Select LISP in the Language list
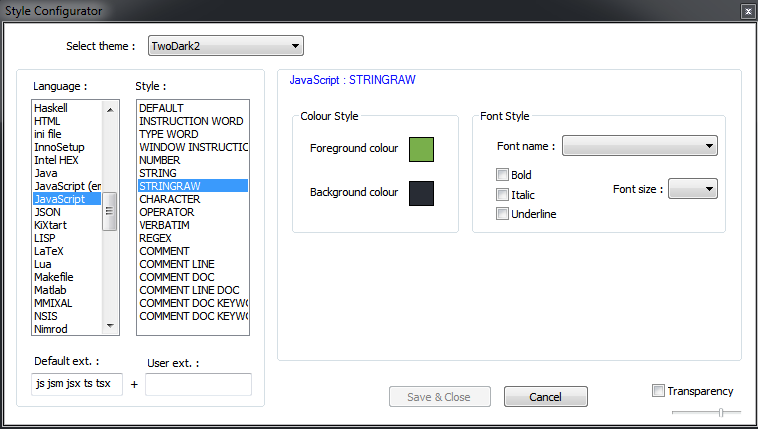 (67, 238)
